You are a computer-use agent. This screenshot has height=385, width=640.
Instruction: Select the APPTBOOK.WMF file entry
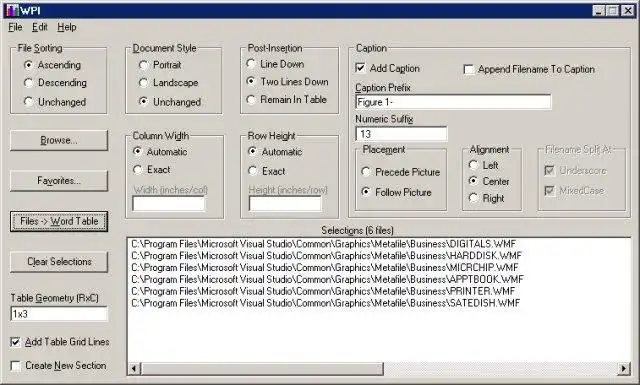coord(327,280)
